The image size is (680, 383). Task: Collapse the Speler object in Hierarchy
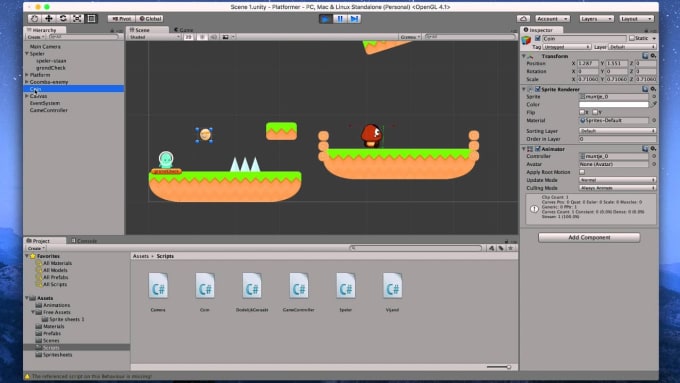click(x=27, y=54)
